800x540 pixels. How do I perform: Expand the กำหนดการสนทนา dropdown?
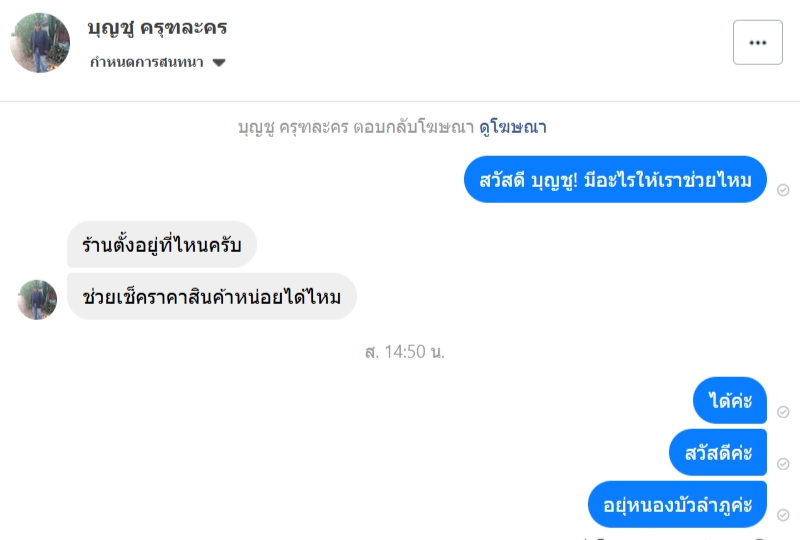point(146,62)
